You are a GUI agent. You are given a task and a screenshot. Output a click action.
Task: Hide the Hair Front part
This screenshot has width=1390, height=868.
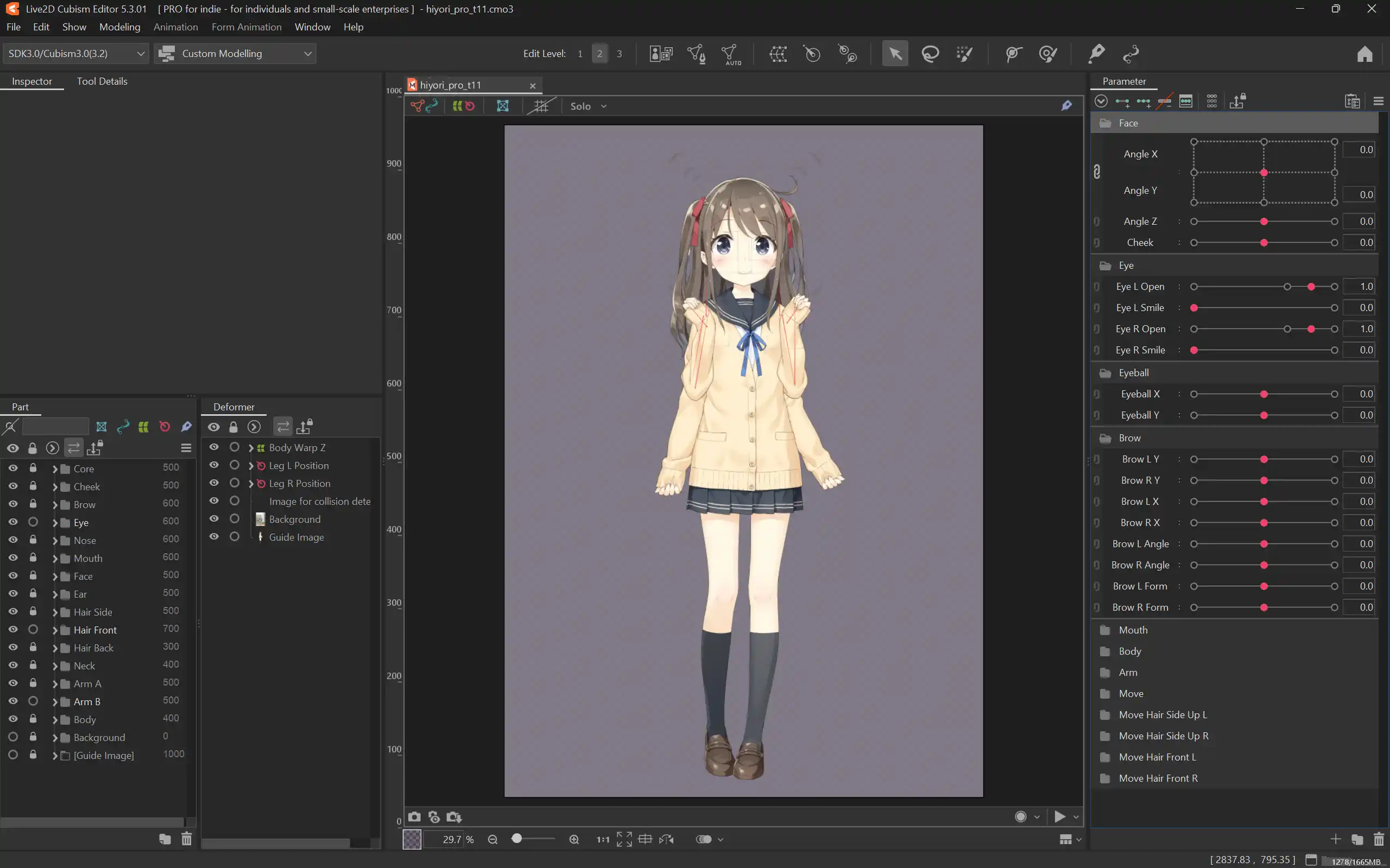click(12, 629)
